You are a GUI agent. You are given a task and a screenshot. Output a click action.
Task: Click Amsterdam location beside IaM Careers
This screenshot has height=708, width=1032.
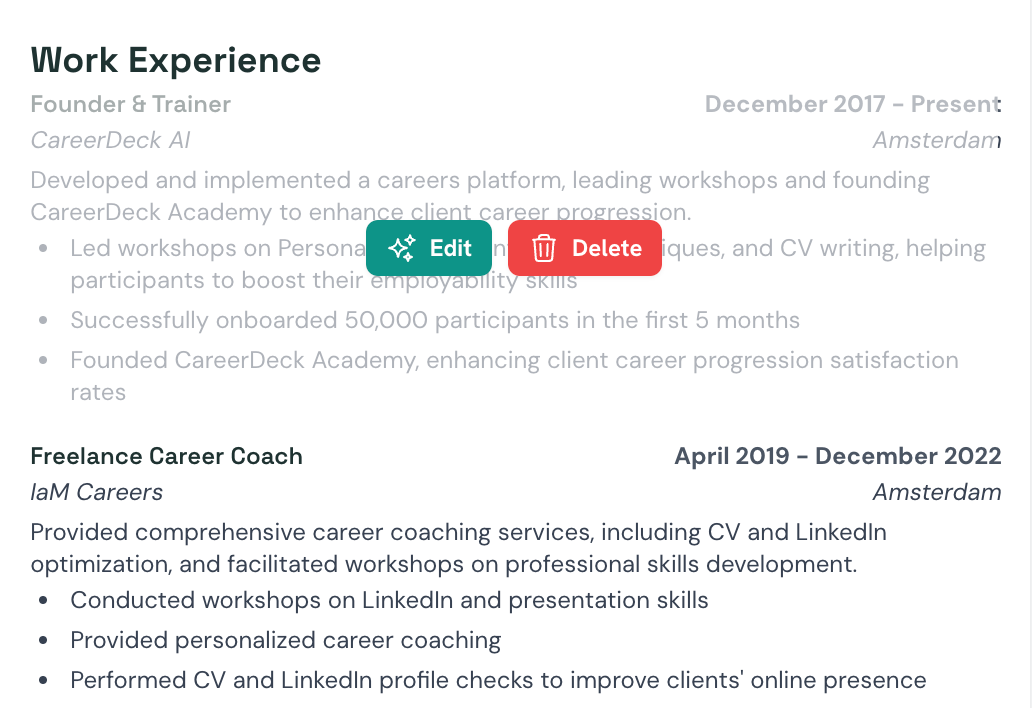(x=937, y=492)
